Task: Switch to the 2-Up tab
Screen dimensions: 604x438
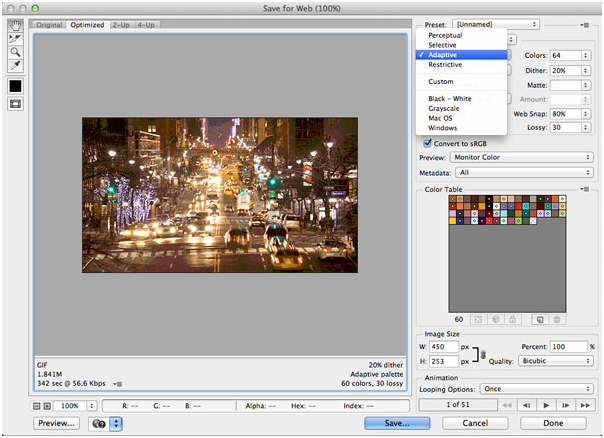Action: coord(120,24)
